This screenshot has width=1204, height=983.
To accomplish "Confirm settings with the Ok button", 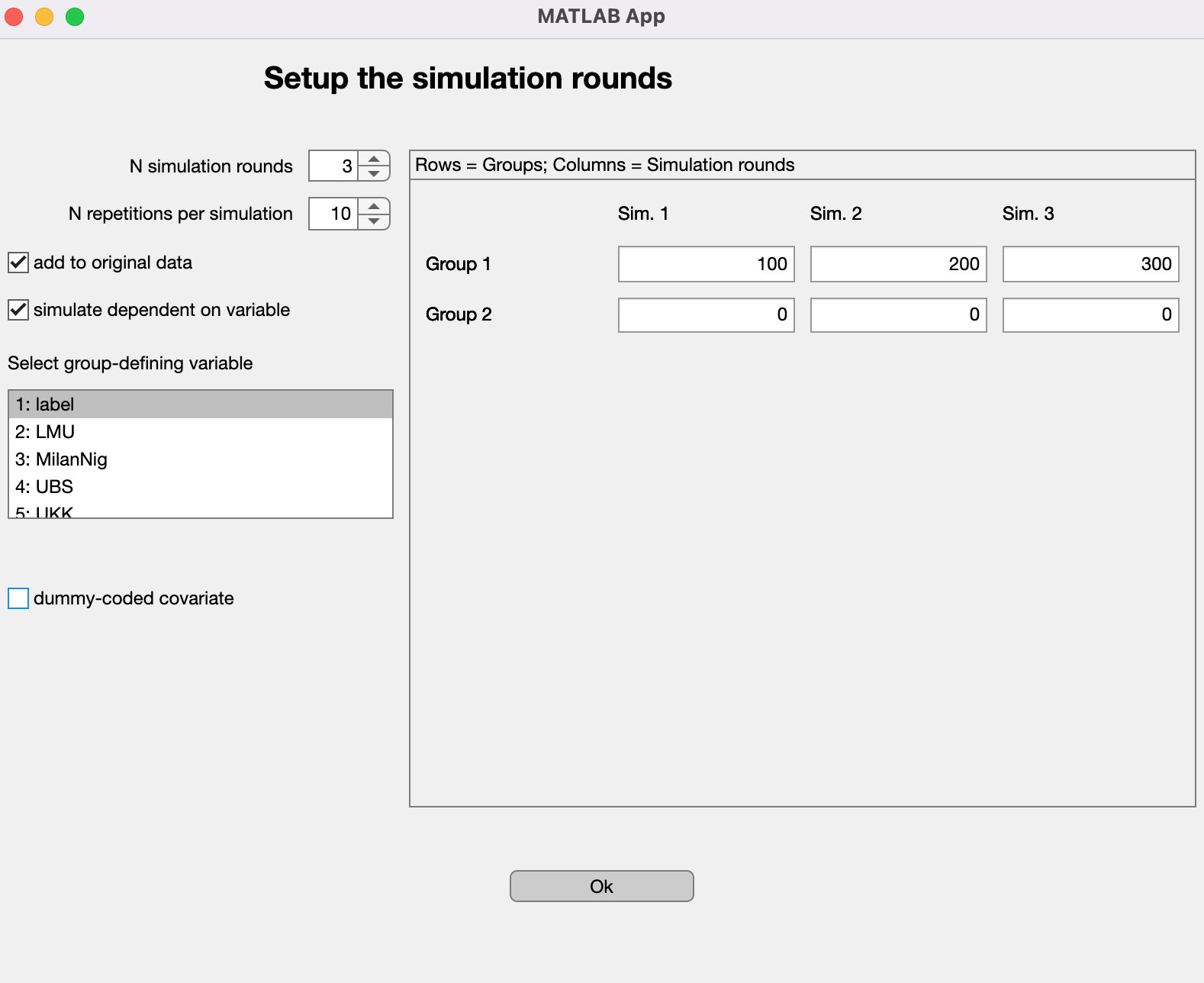I will point(602,886).
